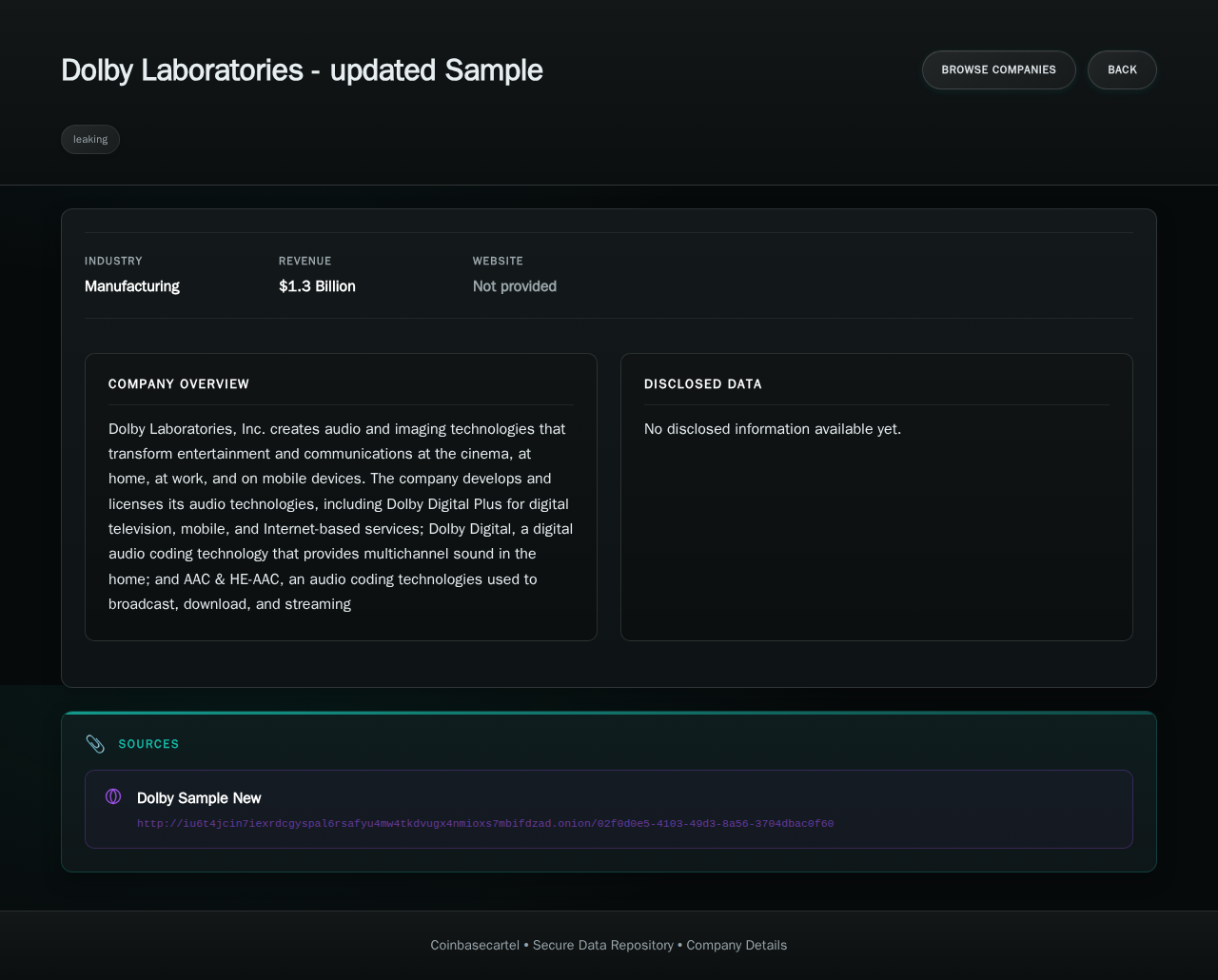Click the 'No disclosed information available yet' text
The height and width of the screenshot is (980, 1218).
click(x=773, y=429)
